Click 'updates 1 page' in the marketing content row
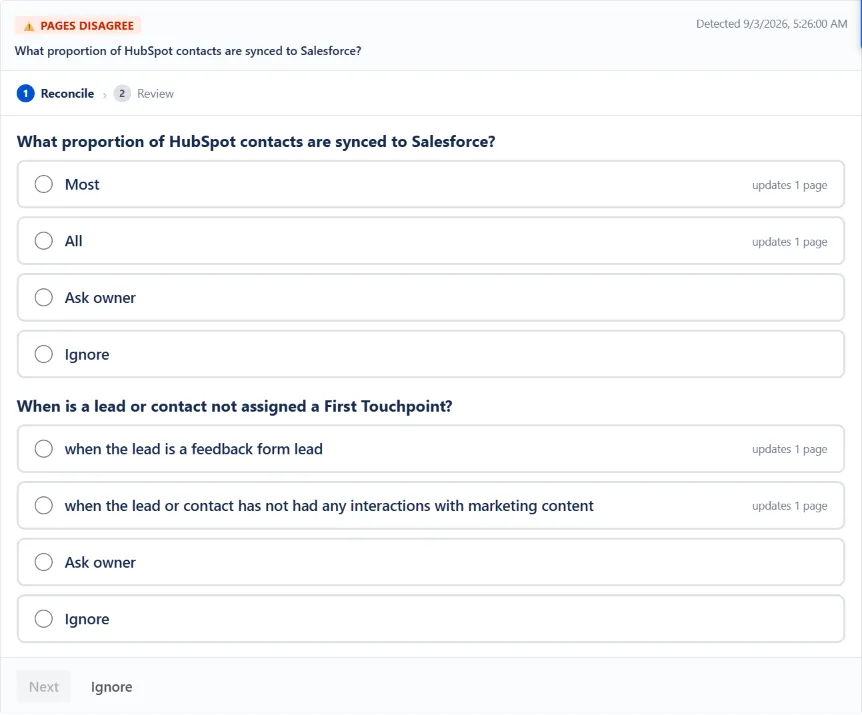 pos(789,506)
